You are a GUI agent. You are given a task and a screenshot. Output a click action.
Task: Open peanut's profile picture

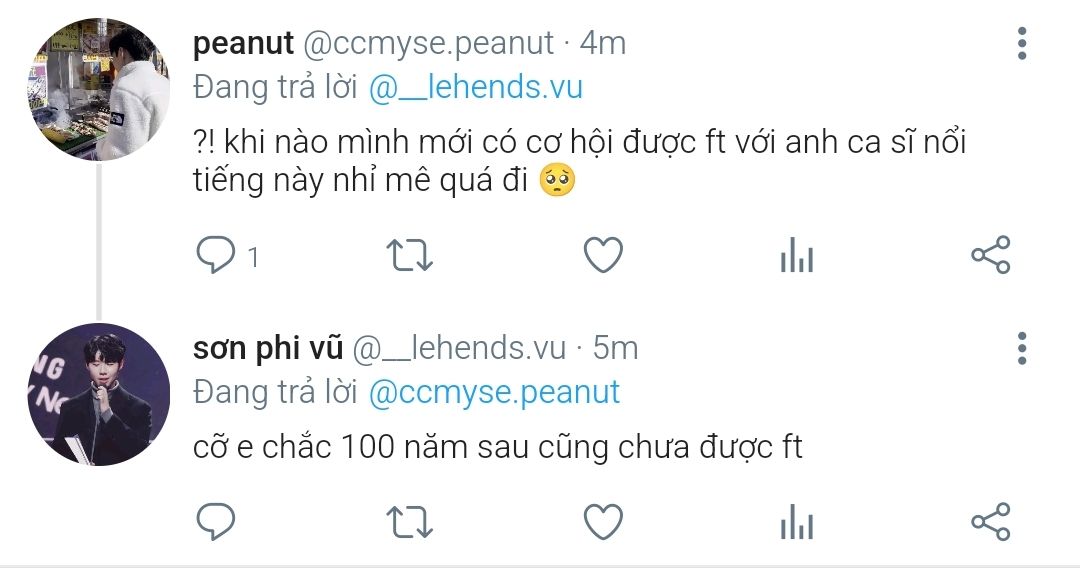(96, 89)
